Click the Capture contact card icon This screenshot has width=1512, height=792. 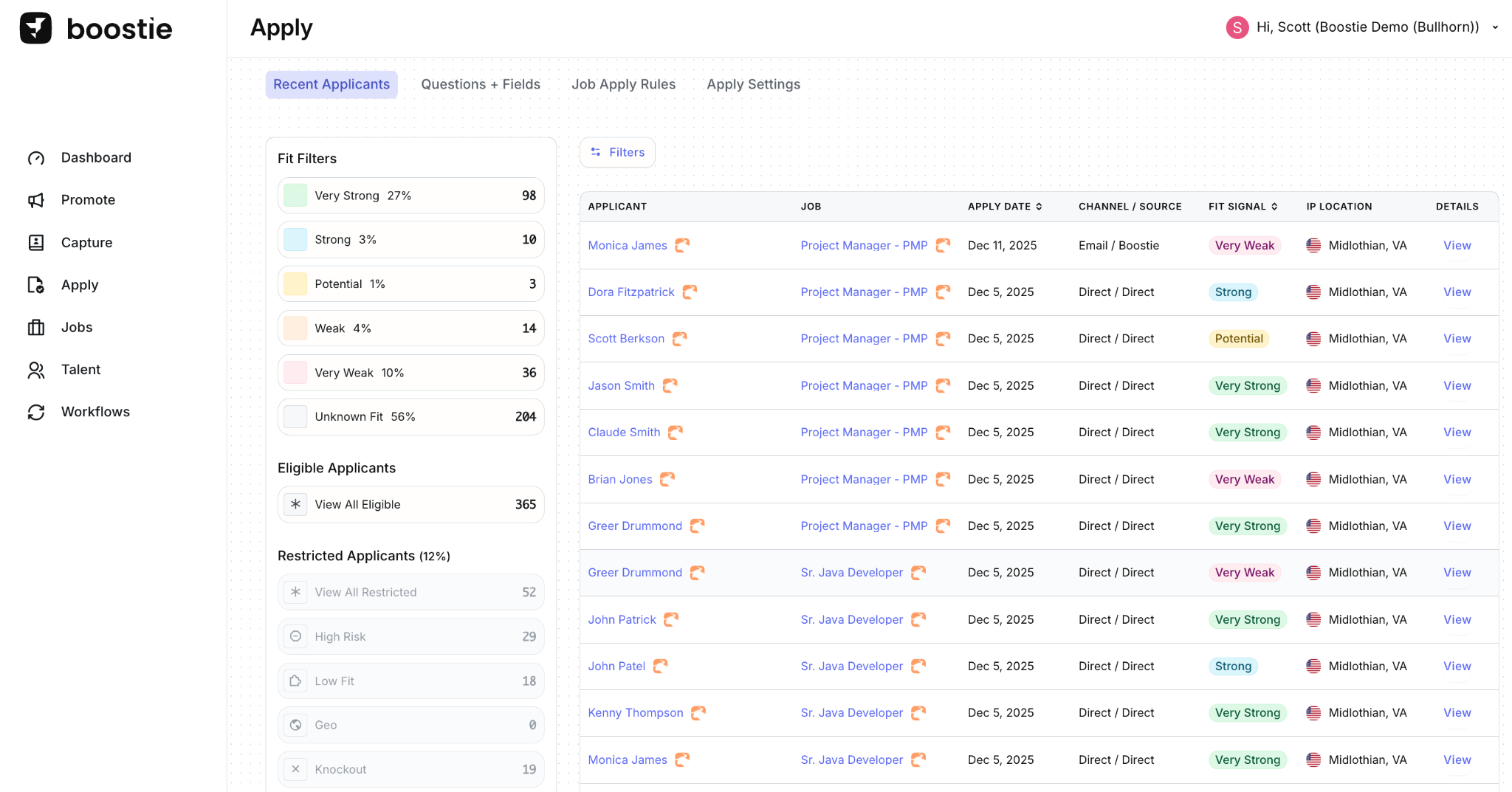click(x=36, y=243)
